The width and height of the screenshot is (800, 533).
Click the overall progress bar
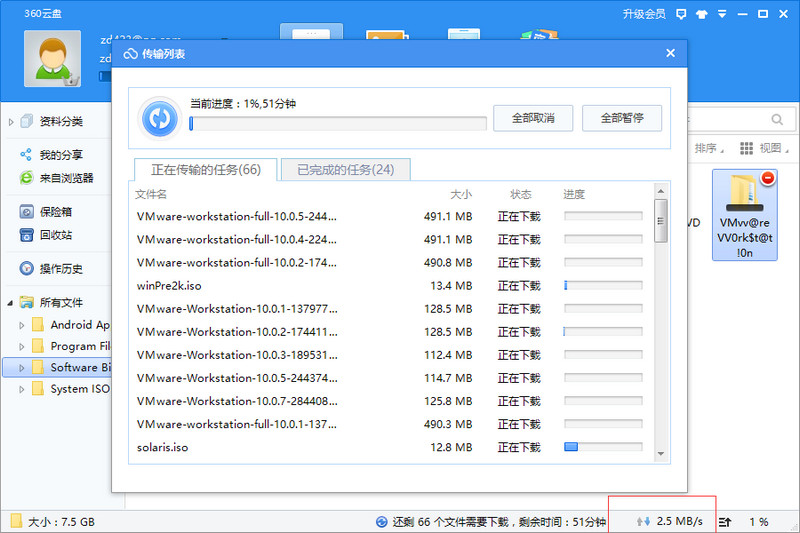(337, 123)
